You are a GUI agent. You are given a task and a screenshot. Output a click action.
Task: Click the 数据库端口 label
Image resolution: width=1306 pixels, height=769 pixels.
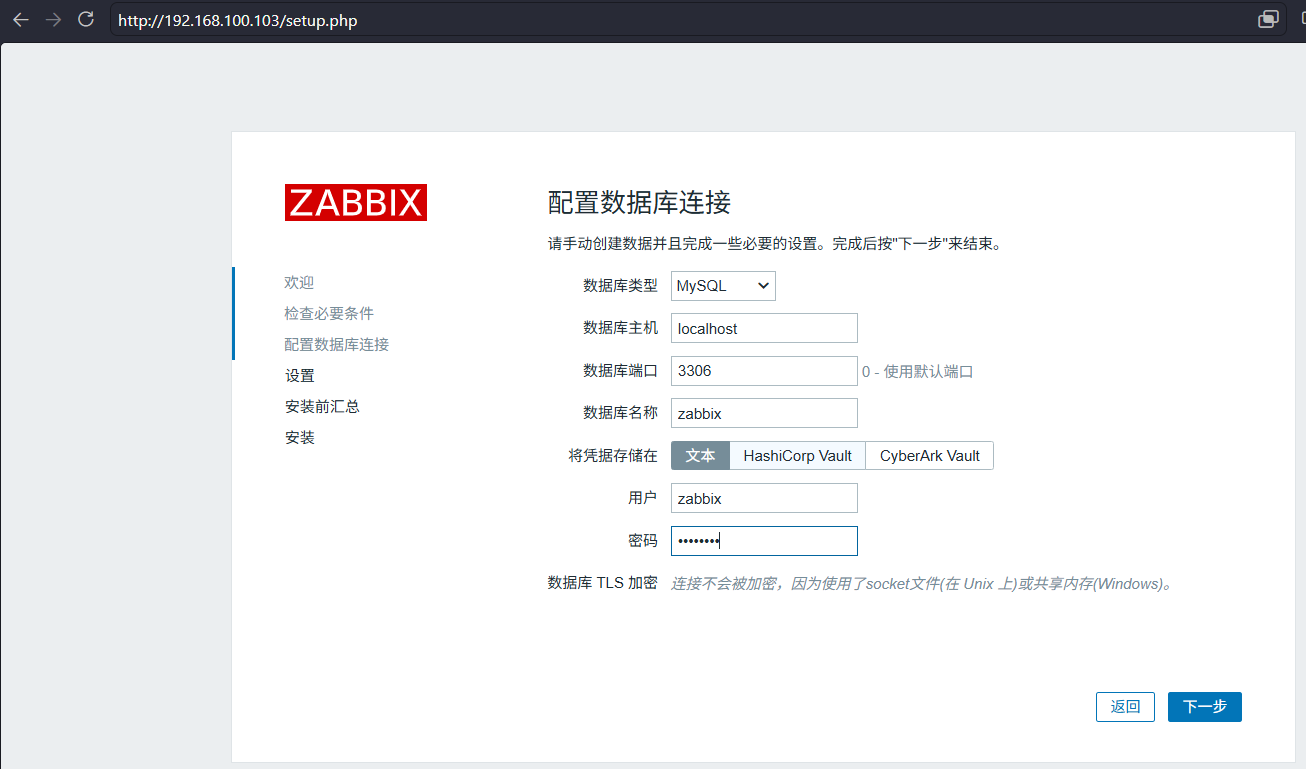click(x=620, y=371)
